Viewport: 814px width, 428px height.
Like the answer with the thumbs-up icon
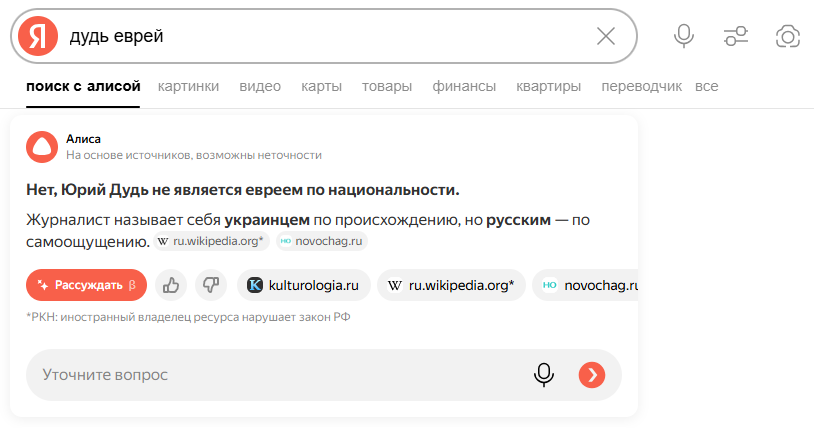[171, 285]
